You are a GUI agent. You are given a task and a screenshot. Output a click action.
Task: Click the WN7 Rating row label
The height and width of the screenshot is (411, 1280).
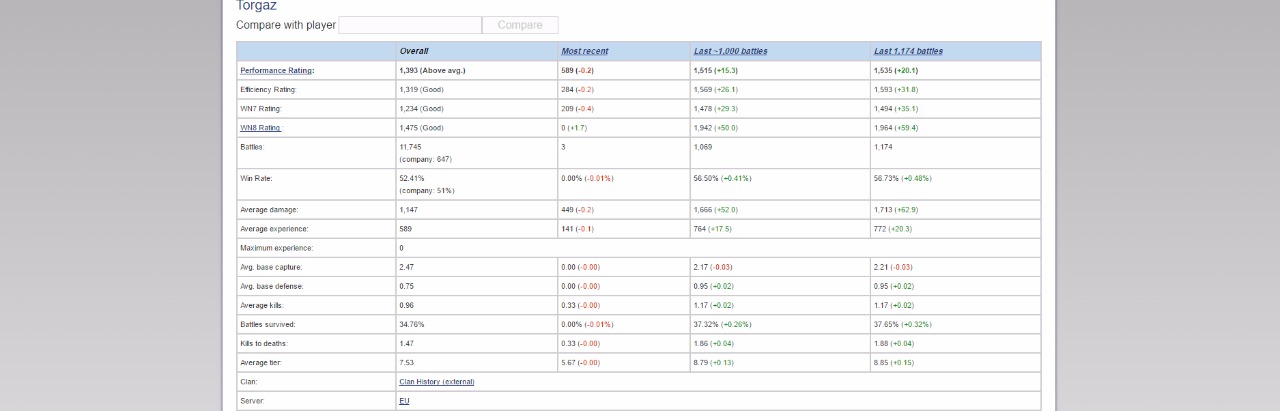(x=261, y=109)
